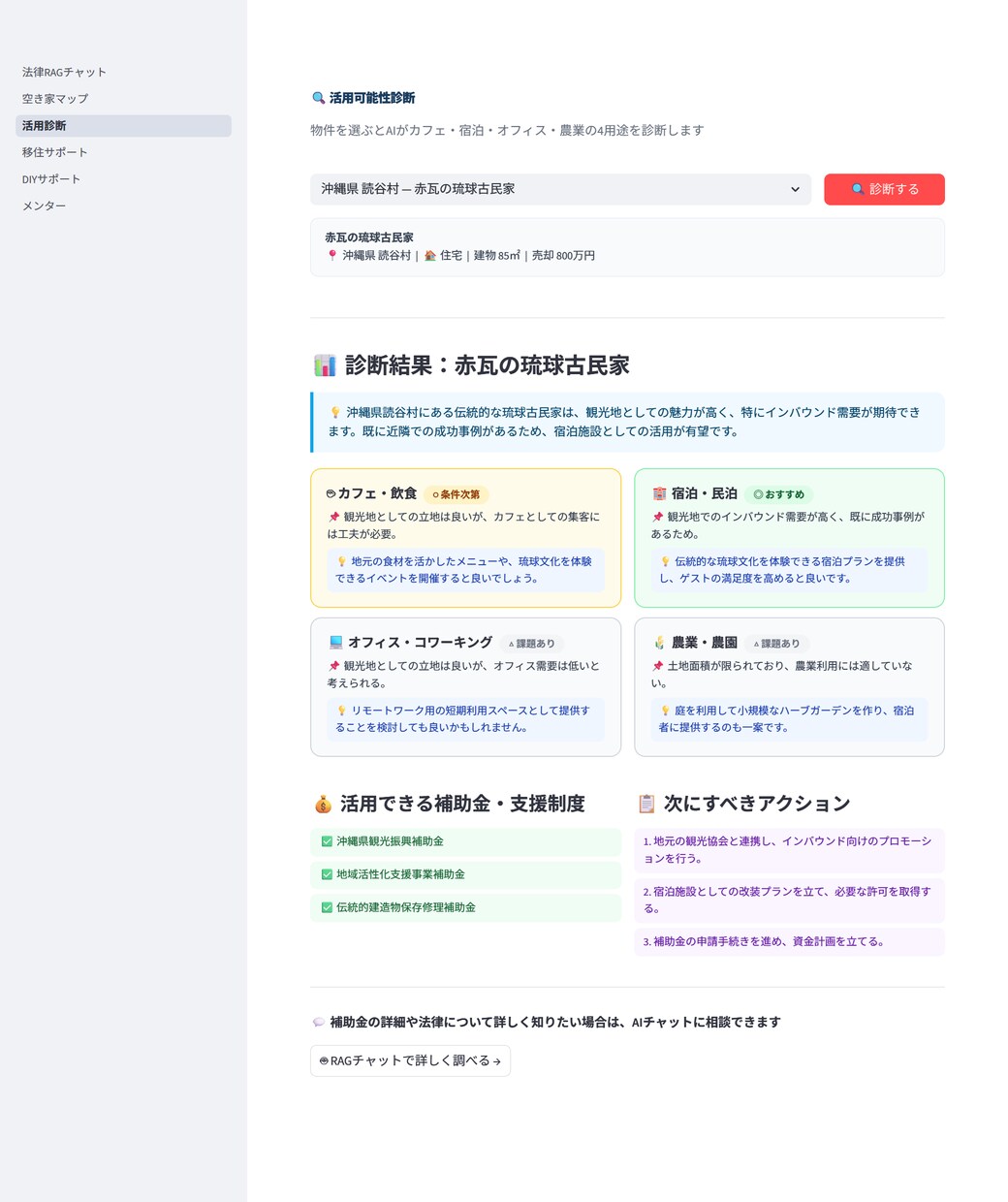The image size is (1008, 1202).
Task: Click the pushpin icon in カフェ・飲食 card
Action: tap(333, 517)
